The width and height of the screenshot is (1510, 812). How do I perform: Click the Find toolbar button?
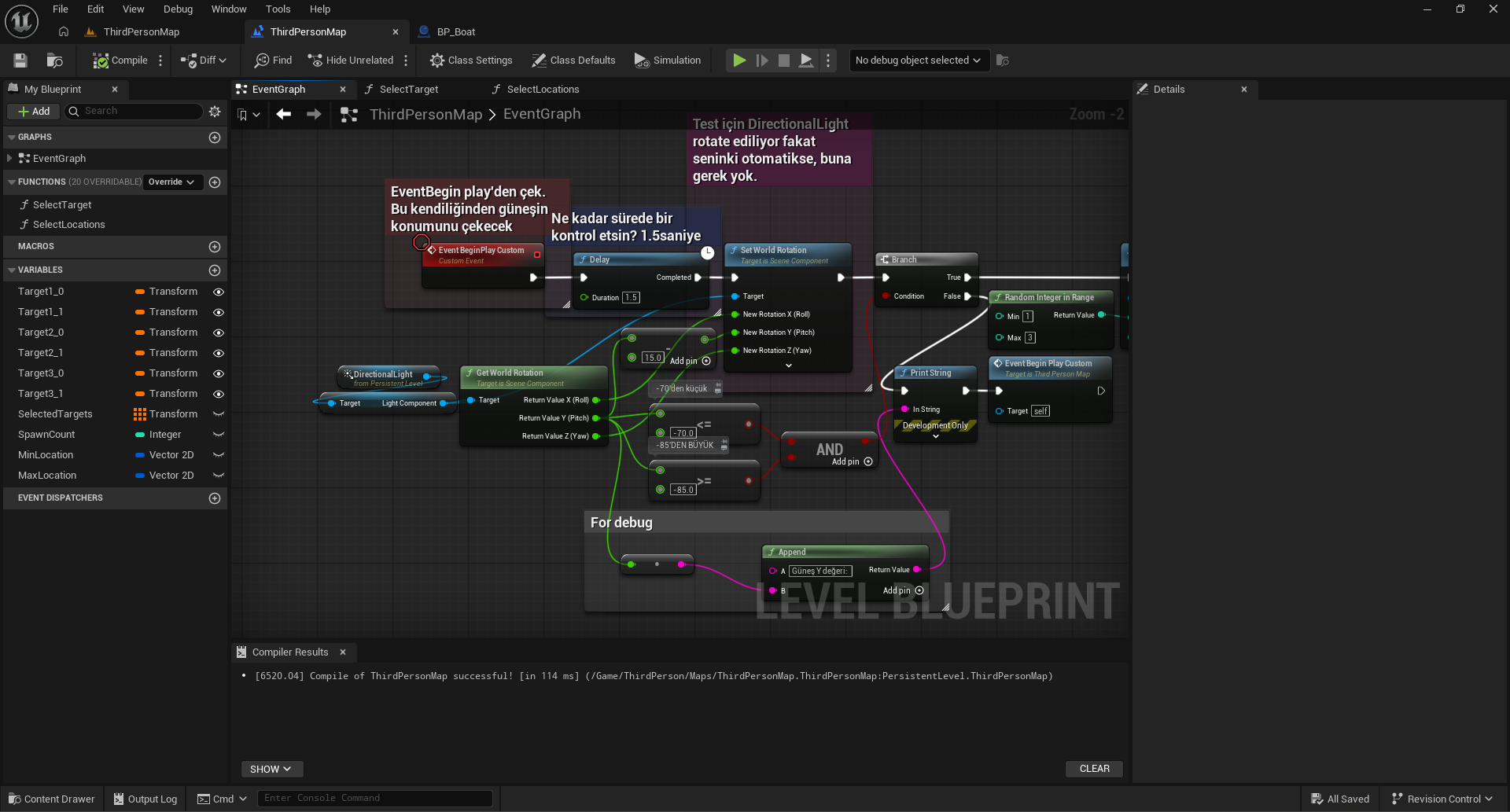[273, 61]
